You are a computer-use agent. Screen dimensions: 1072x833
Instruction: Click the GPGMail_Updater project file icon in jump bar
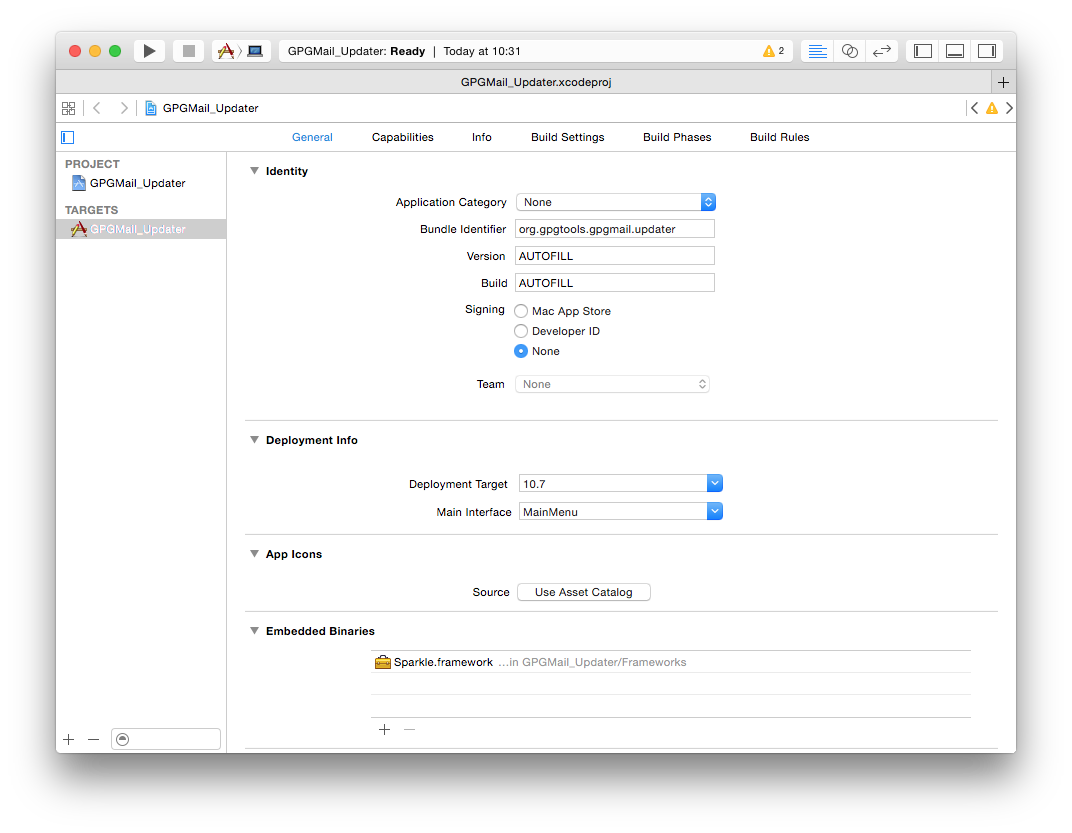coord(151,108)
